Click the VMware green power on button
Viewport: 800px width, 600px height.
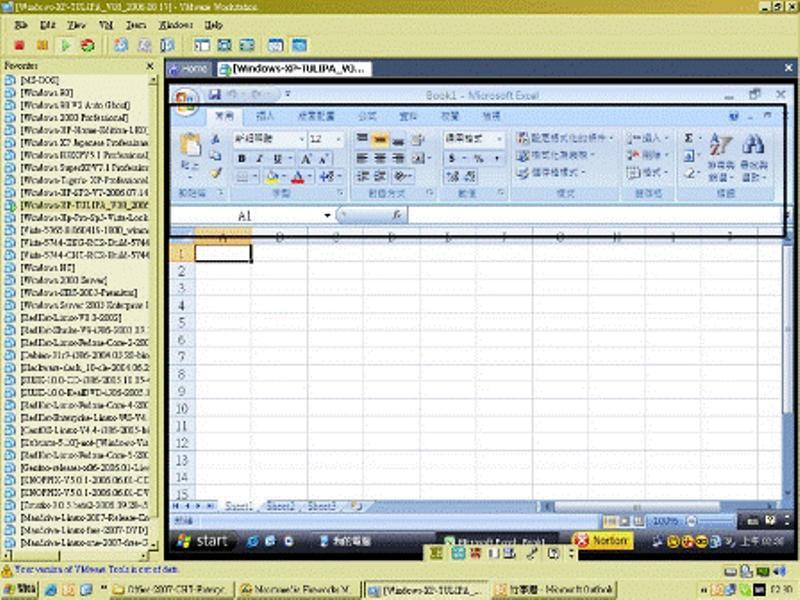65,45
